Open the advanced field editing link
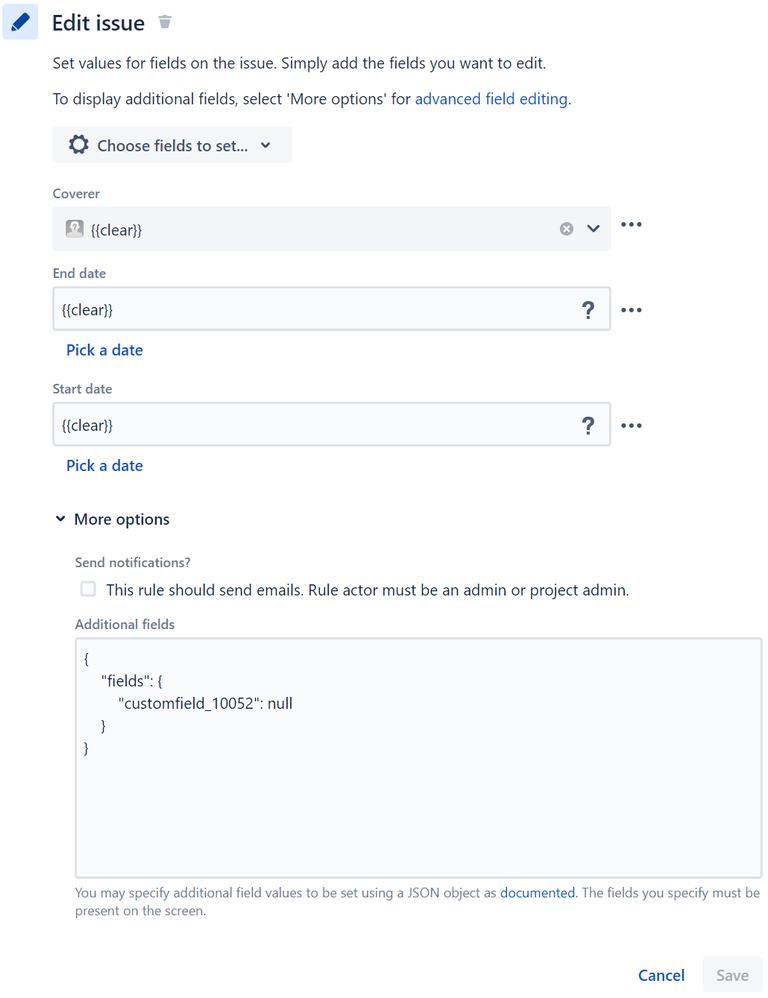 [491, 99]
